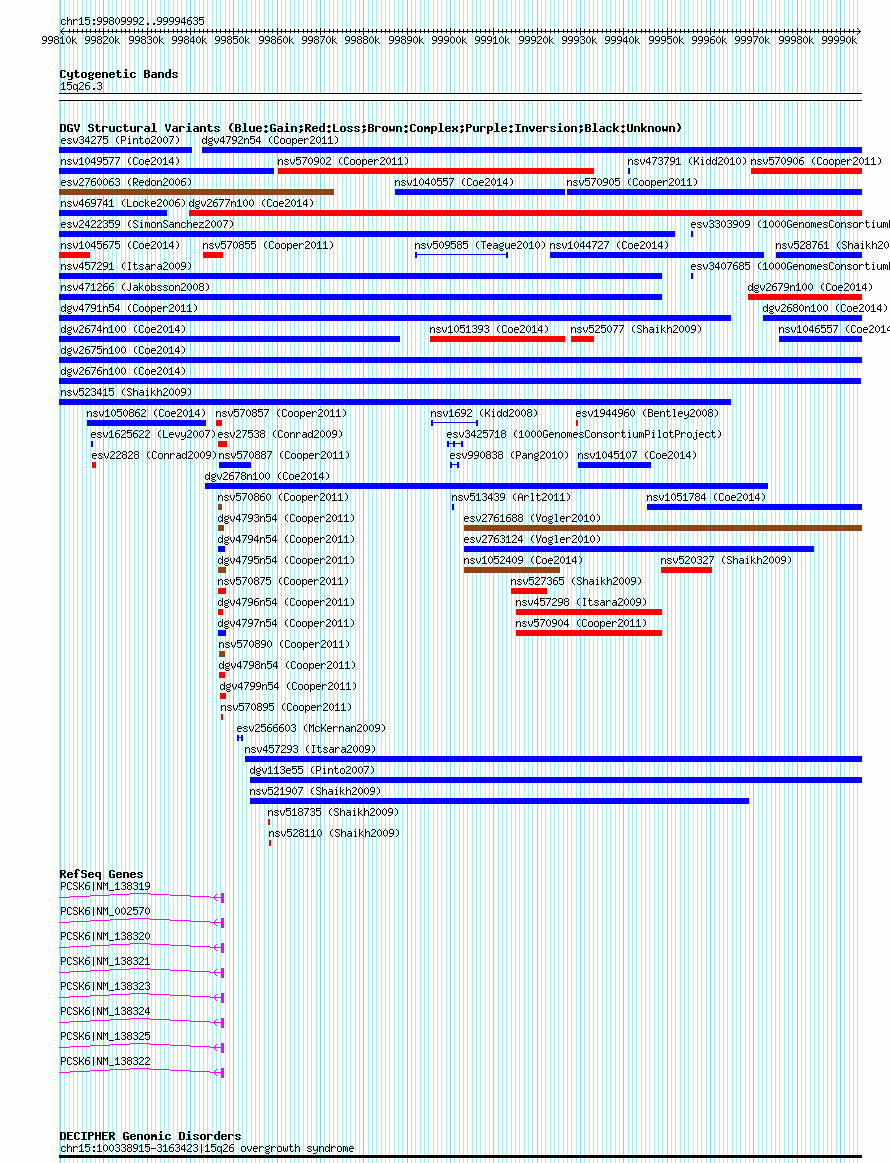This screenshot has height=1163, width=890.
Task: Open dgv113e55 (Pinto2007) entry
Action: pyautogui.click(x=312, y=770)
